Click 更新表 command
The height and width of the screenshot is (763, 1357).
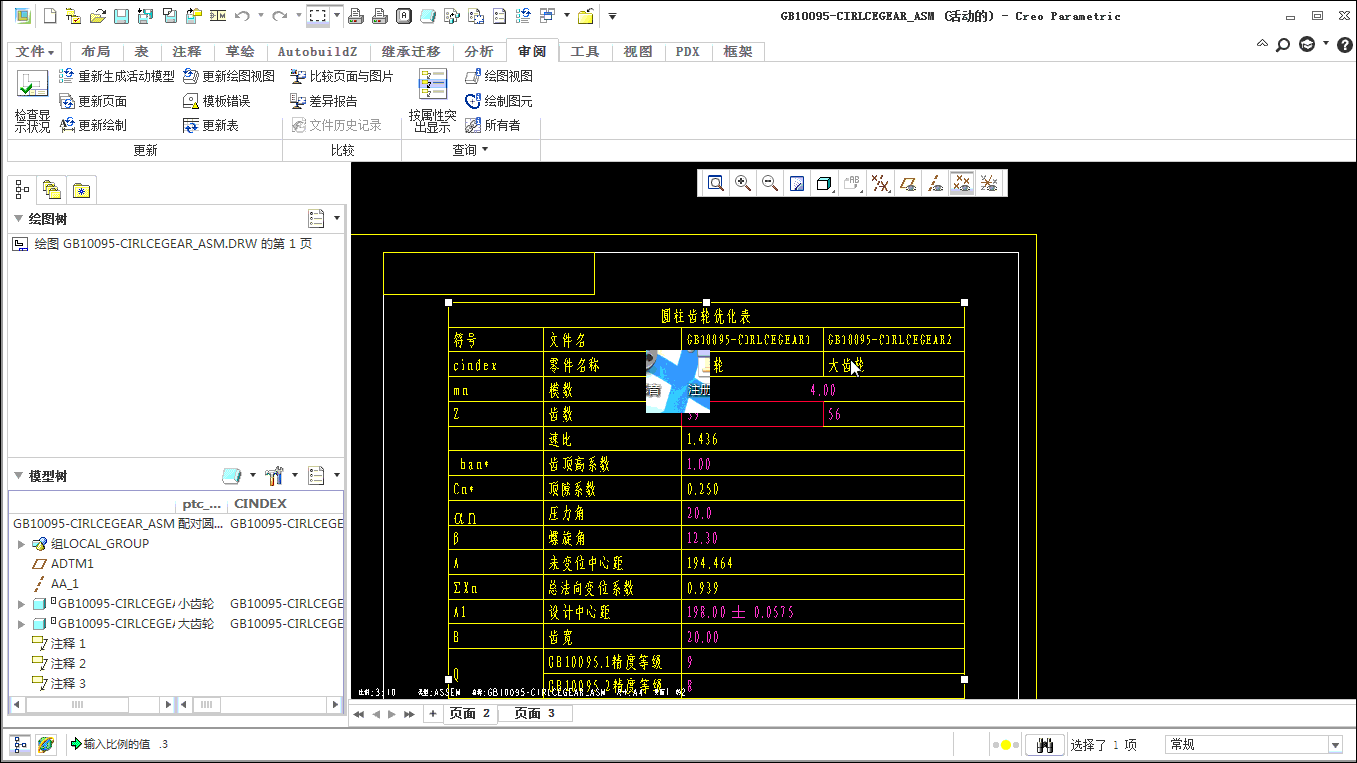click(x=210, y=125)
